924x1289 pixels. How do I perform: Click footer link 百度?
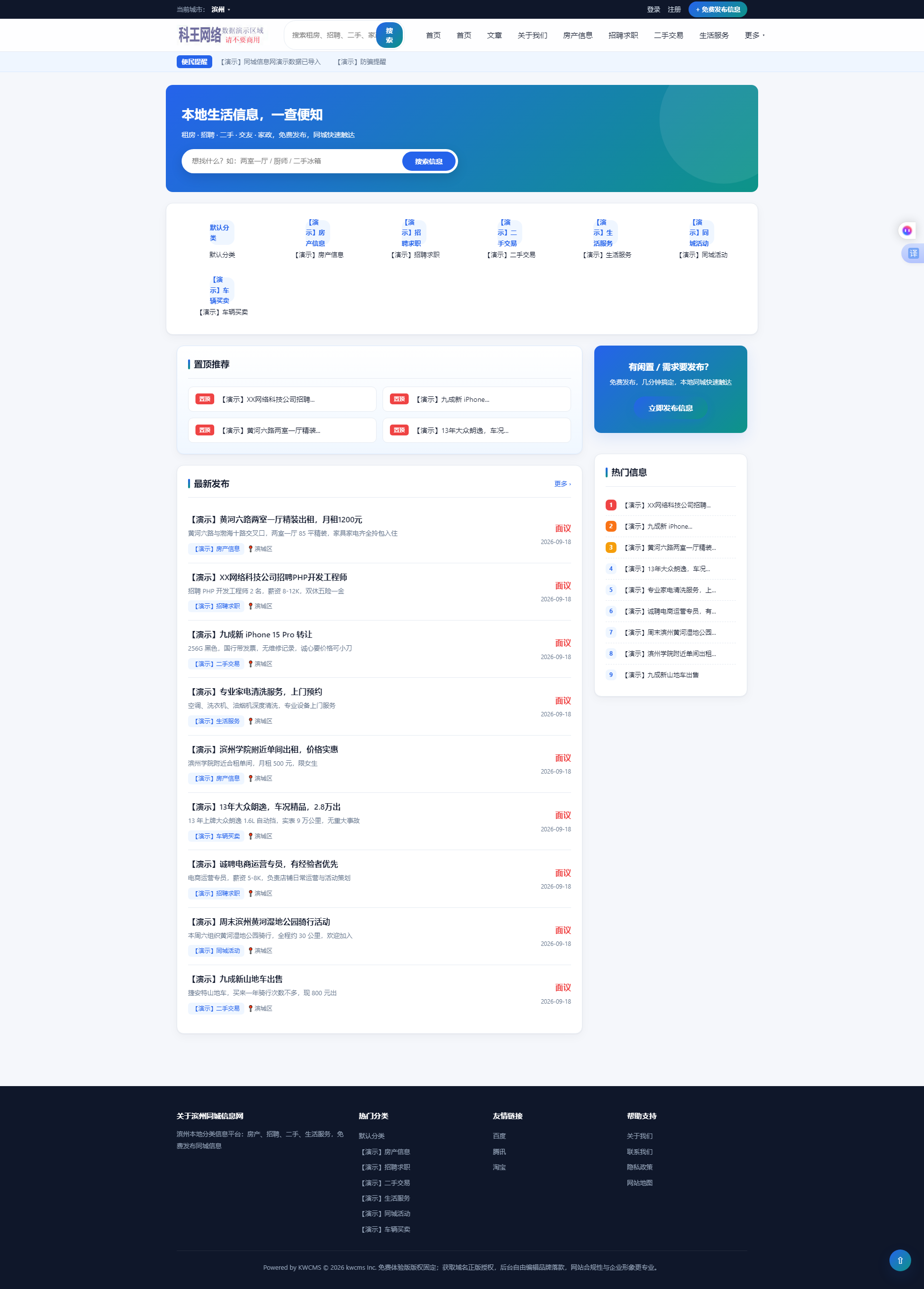499,1136
